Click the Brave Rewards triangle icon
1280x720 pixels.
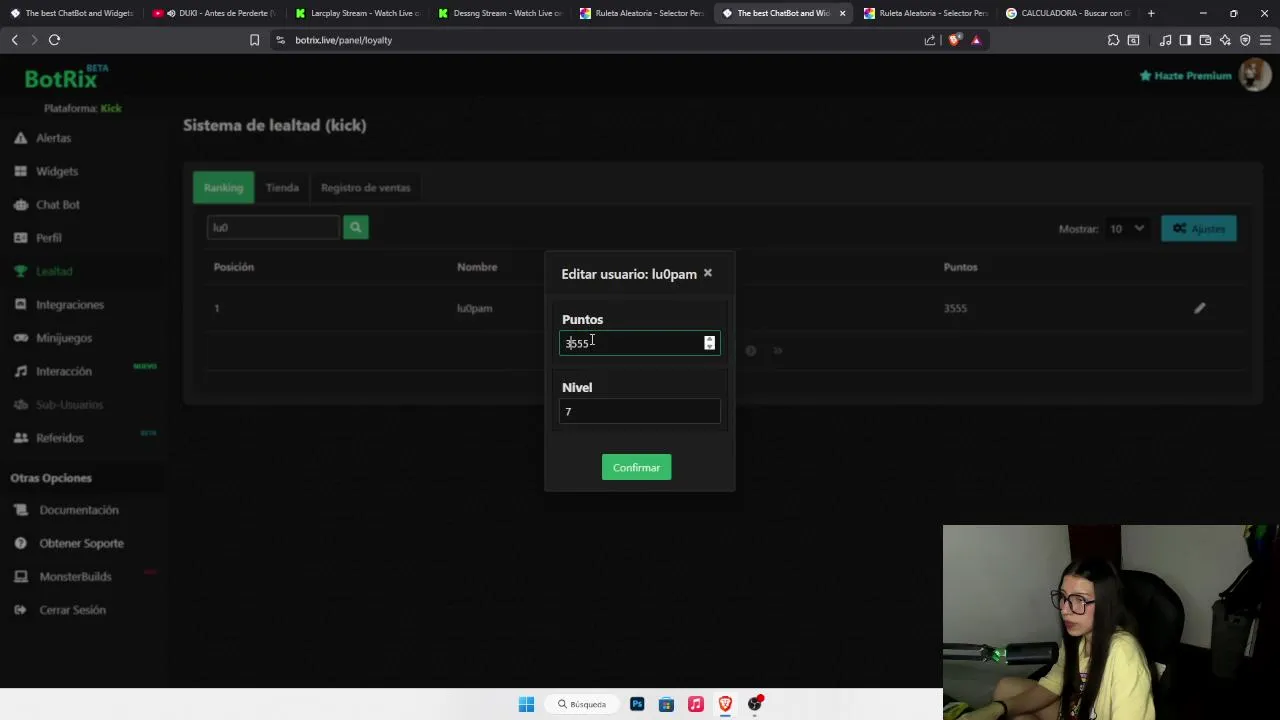976,40
